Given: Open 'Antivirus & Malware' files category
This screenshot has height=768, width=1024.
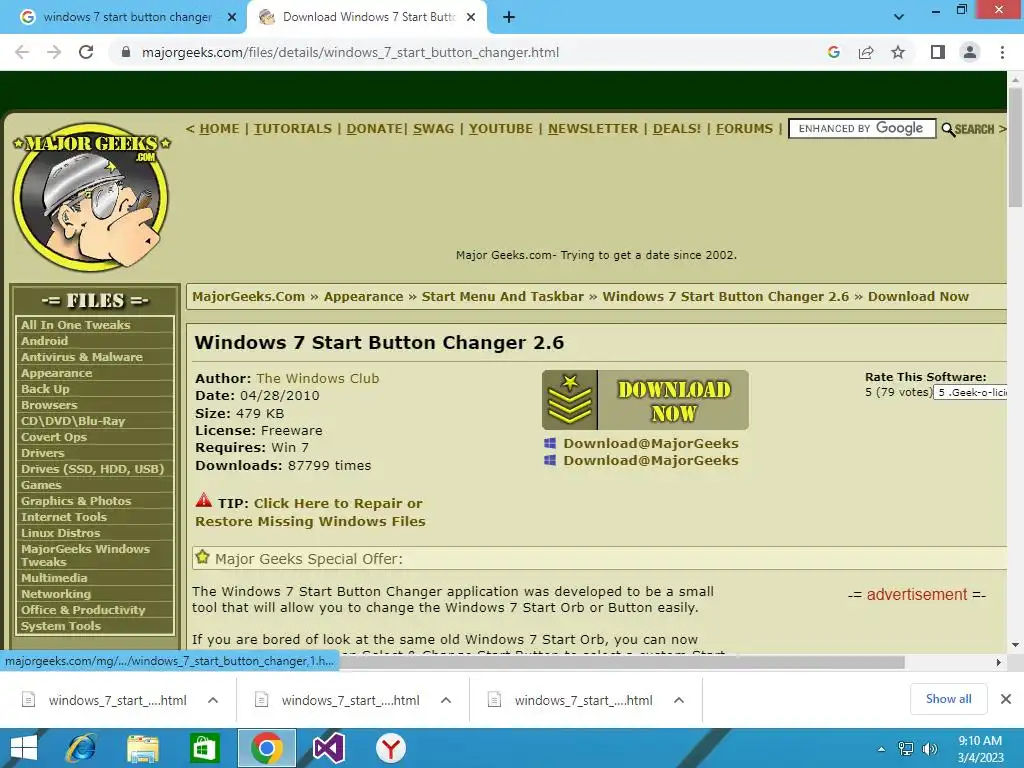Looking at the screenshot, I should point(82,357).
